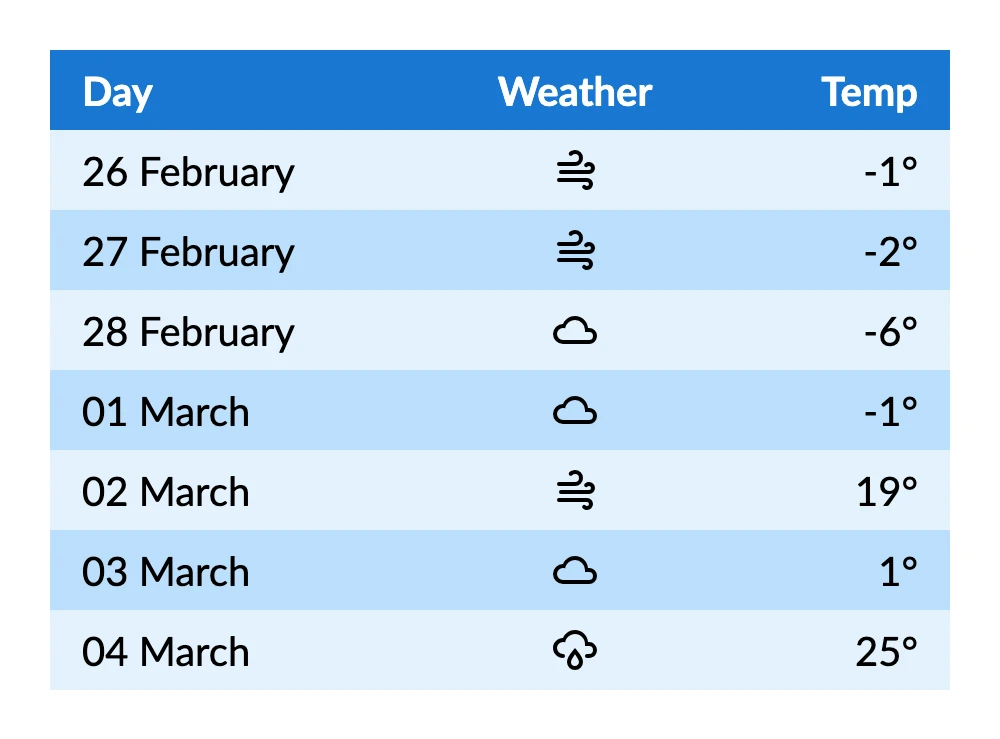Image resolution: width=1000 pixels, height=739 pixels.
Task: Click the Weather column header
Action: tap(575, 92)
